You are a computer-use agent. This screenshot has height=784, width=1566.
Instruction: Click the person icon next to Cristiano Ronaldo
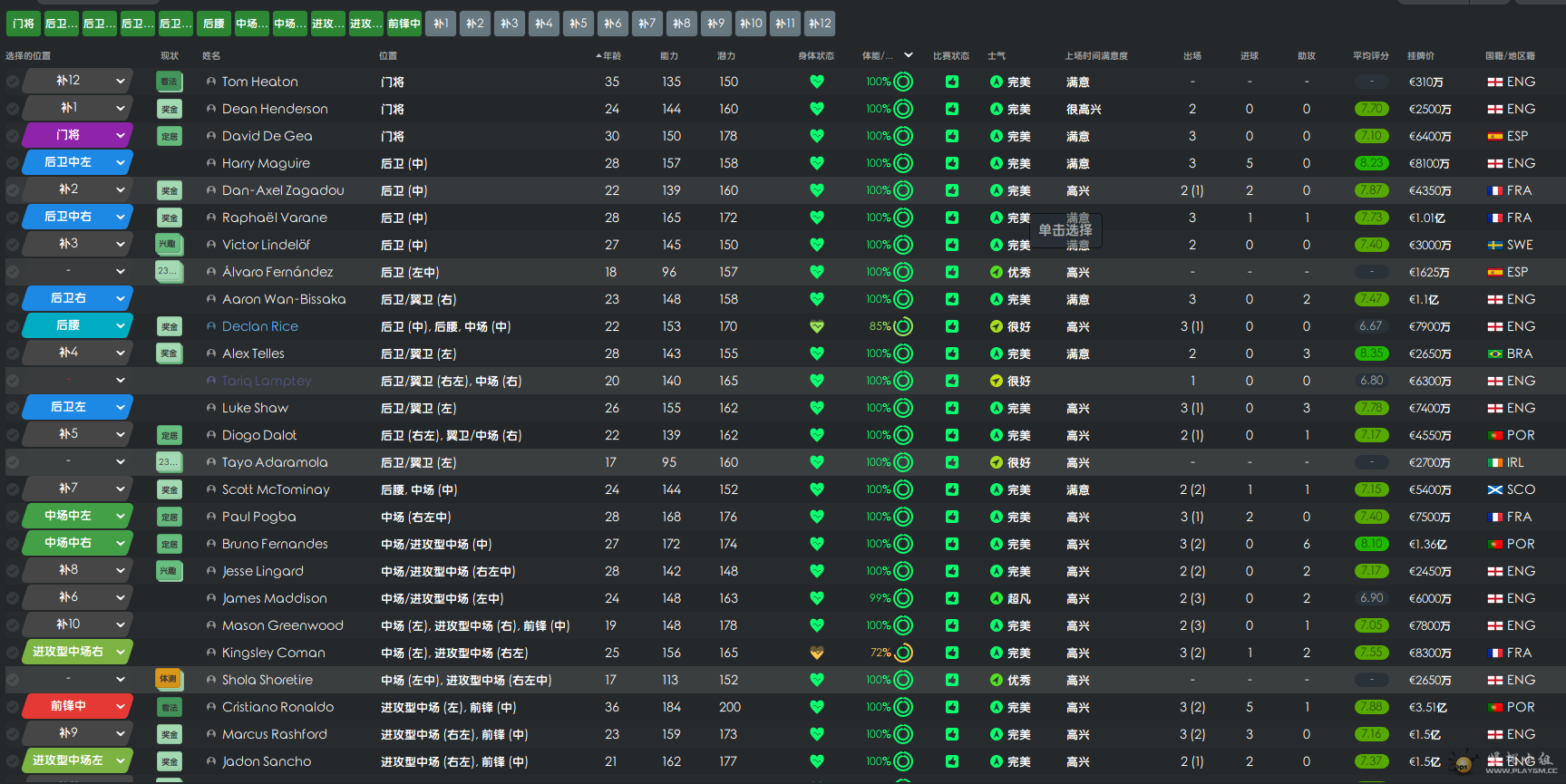[x=211, y=707]
